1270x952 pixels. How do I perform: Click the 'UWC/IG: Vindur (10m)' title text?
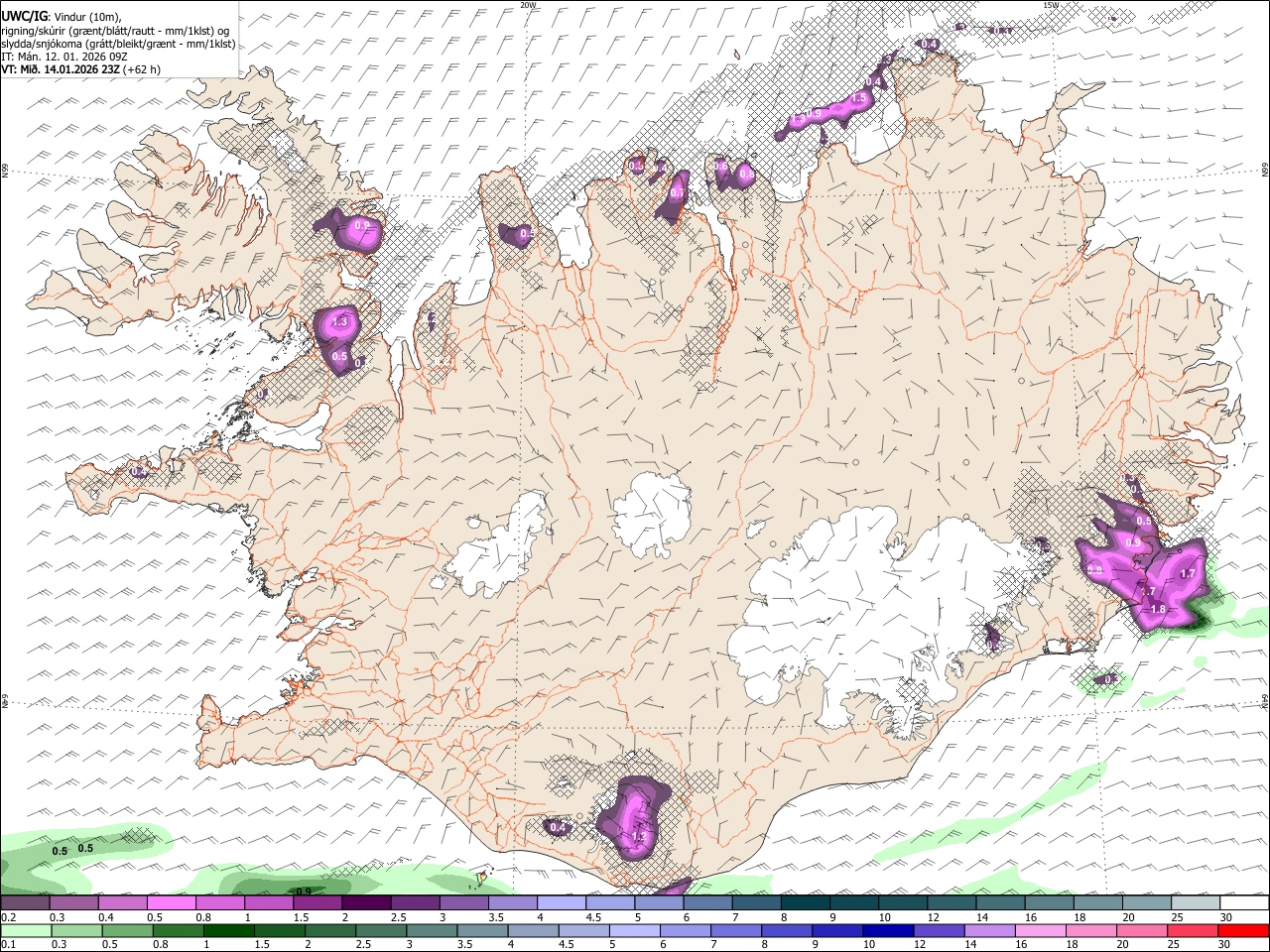(x=60, y=16)
